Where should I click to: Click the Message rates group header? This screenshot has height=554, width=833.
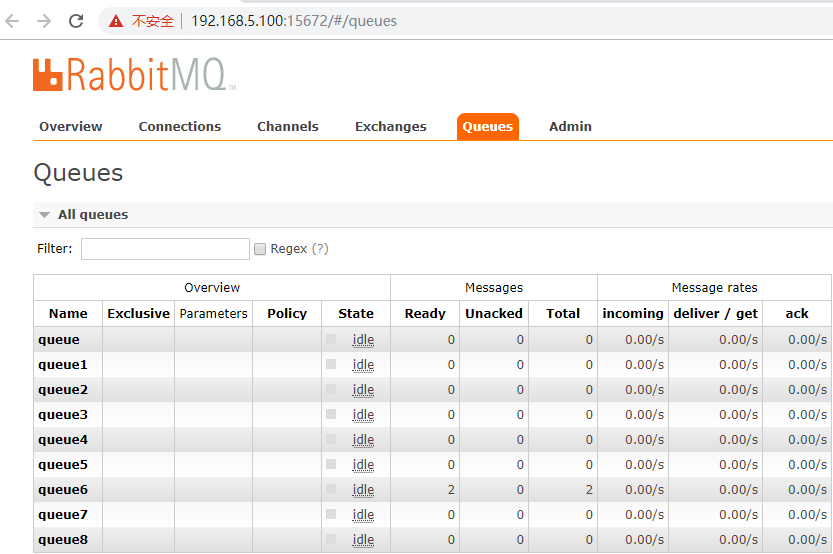(715, 287)
